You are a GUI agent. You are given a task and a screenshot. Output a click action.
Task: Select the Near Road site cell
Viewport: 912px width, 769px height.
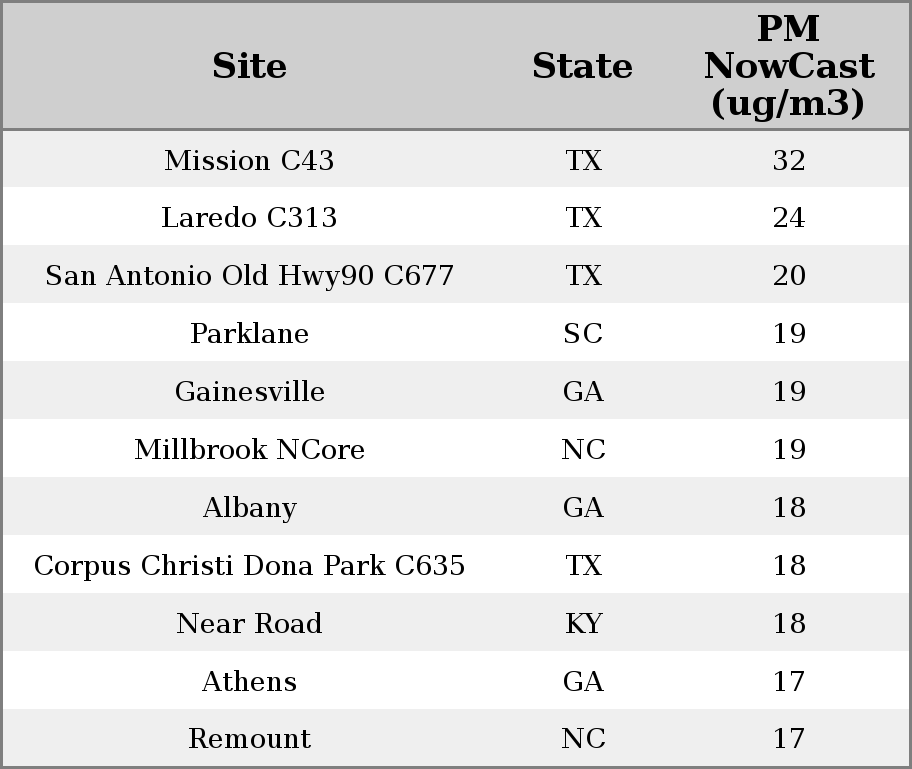pos(249,623)
